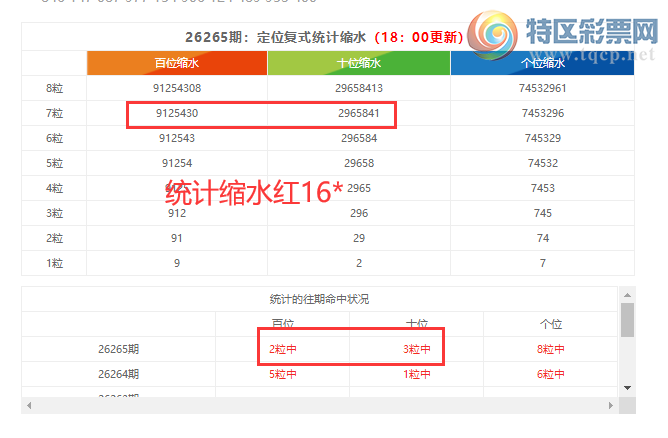Click the 3粒 row label
The height and width of the screenshot is (438, 668).
tap(55, 213)
